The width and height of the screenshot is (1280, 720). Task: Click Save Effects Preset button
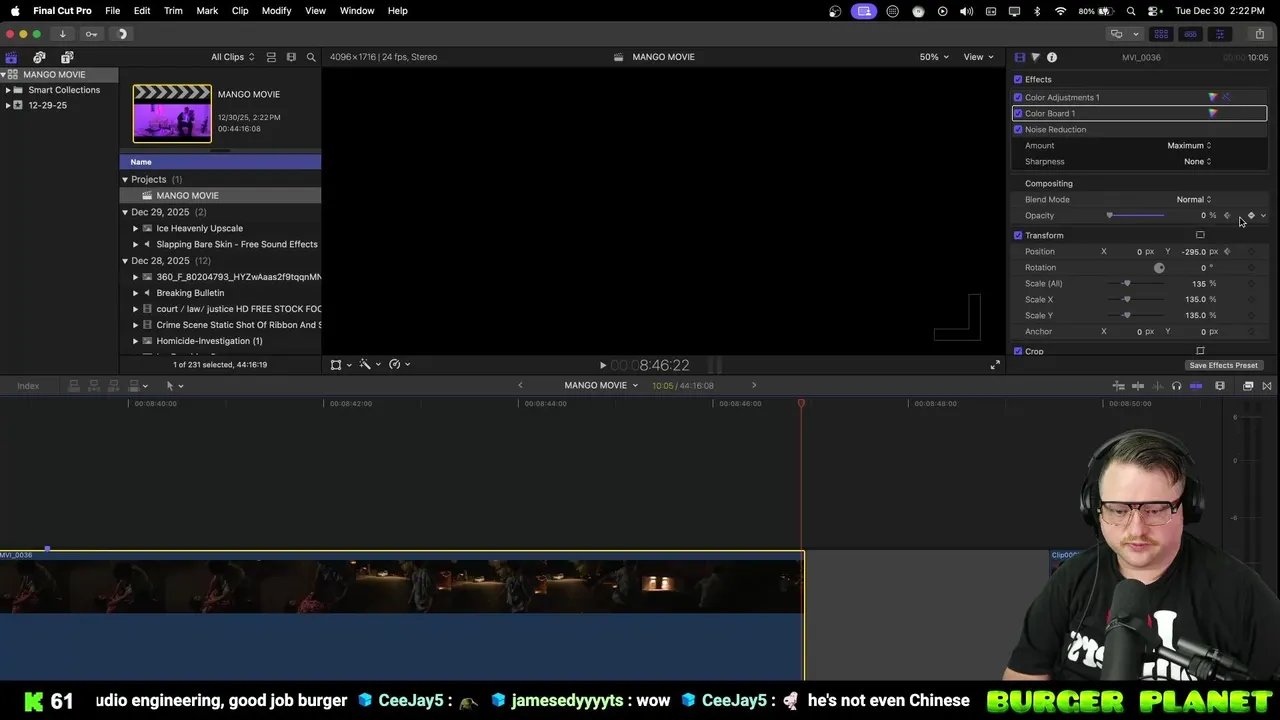(1223, 365)
